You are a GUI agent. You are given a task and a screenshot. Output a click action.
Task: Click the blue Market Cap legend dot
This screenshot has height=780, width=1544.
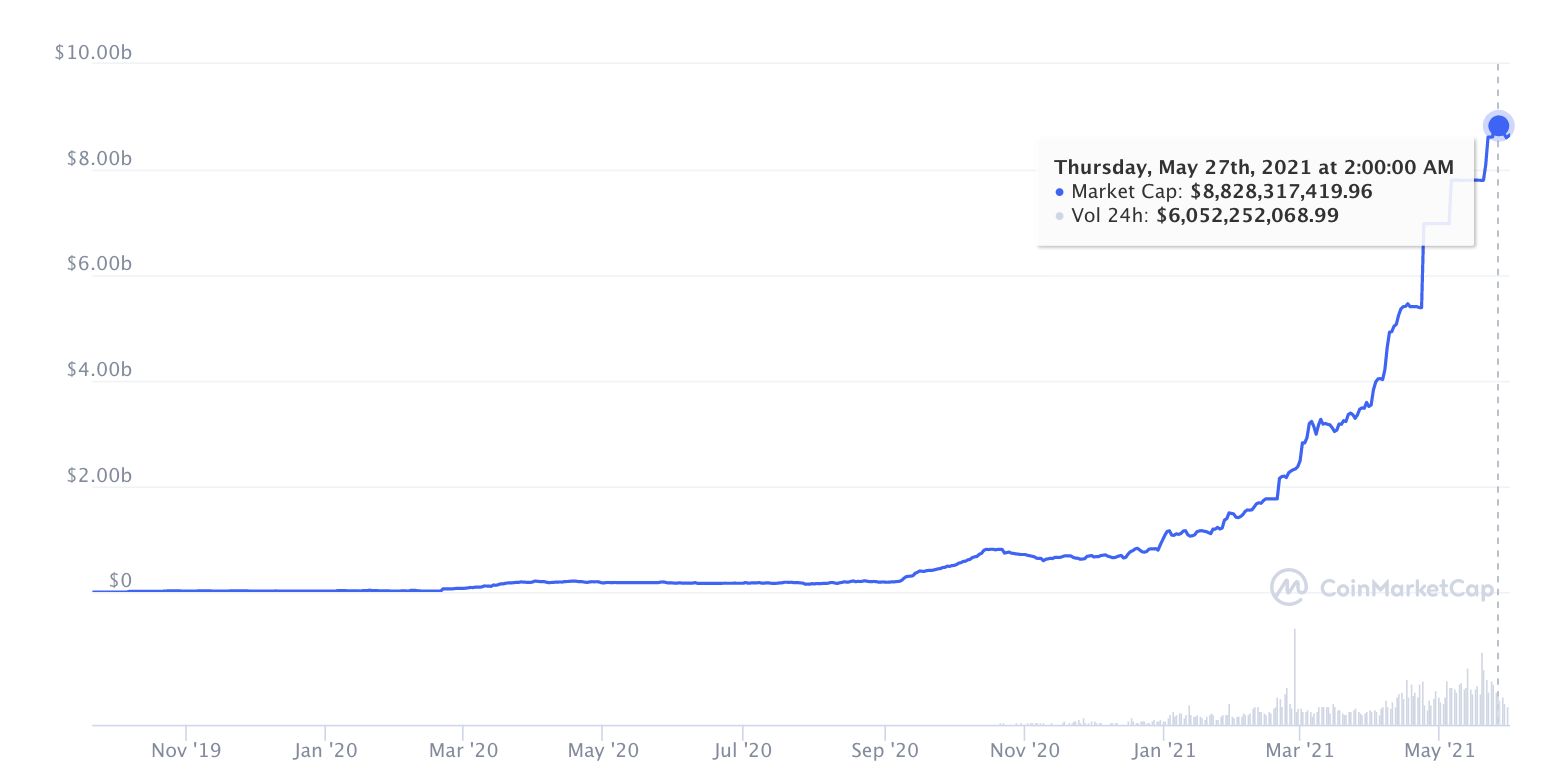(x=1060, y=192)
